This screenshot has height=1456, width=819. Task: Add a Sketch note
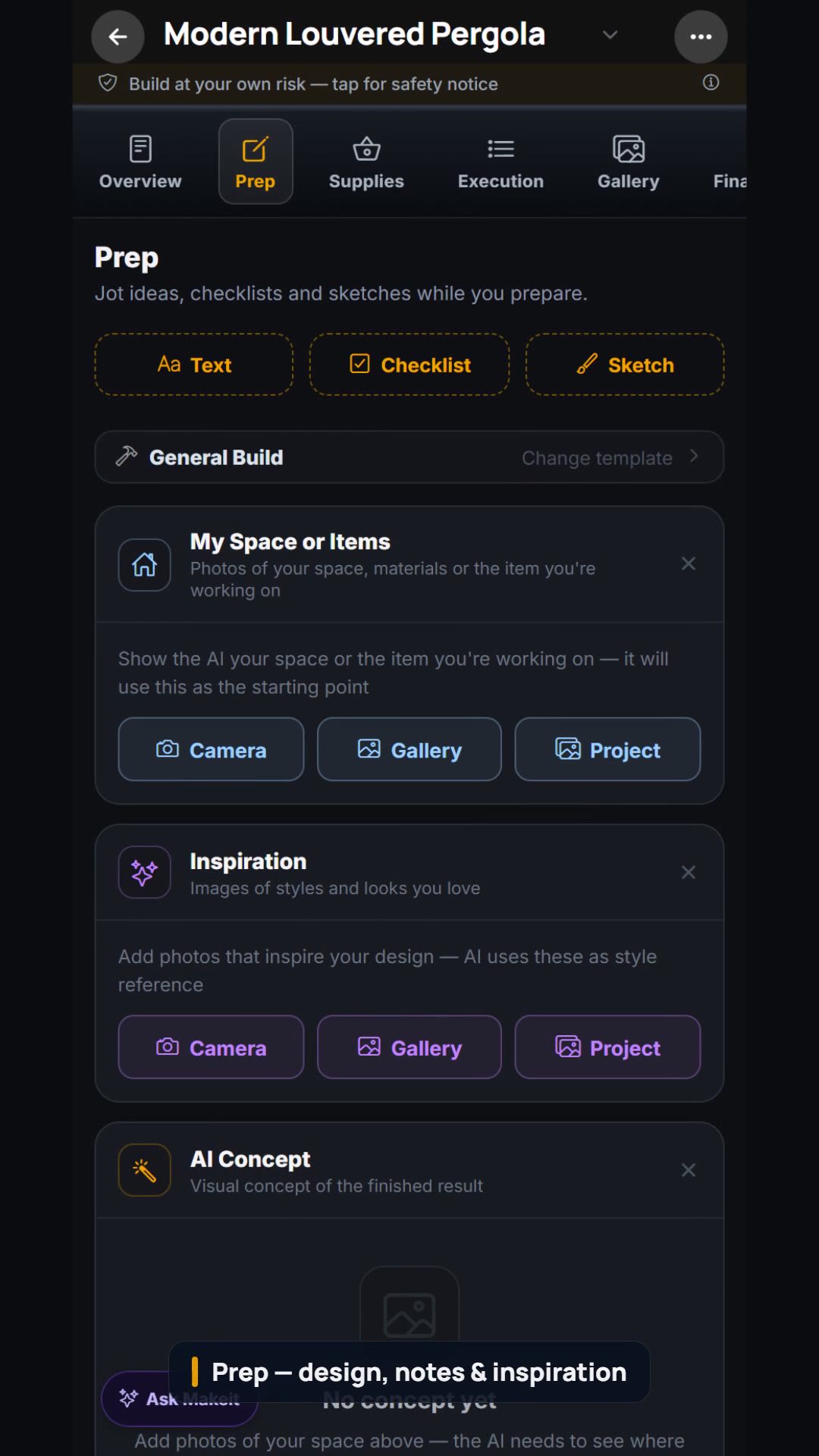(x=625, y=365)
